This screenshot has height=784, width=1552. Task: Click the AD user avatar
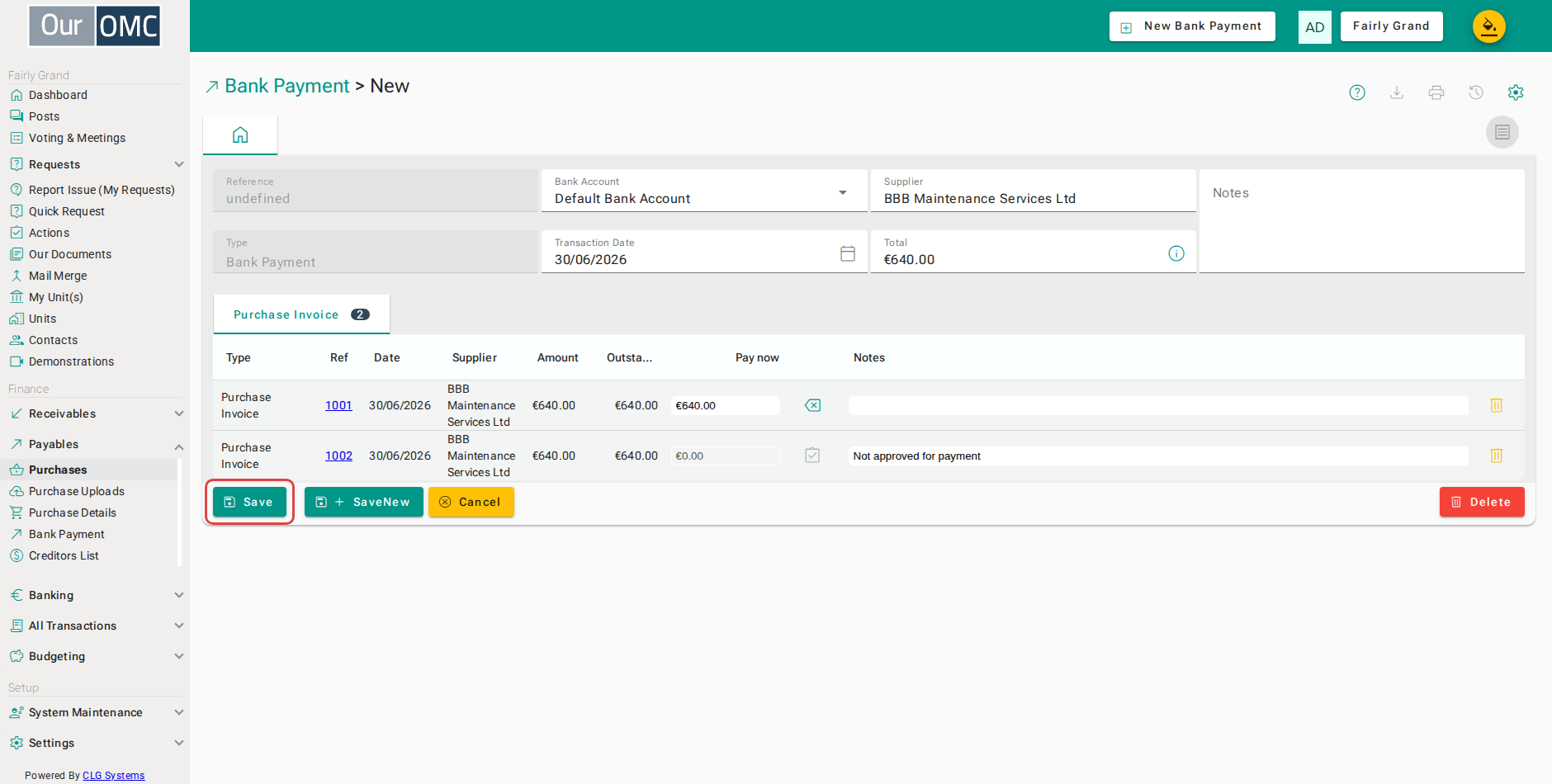coord(1315,26)
